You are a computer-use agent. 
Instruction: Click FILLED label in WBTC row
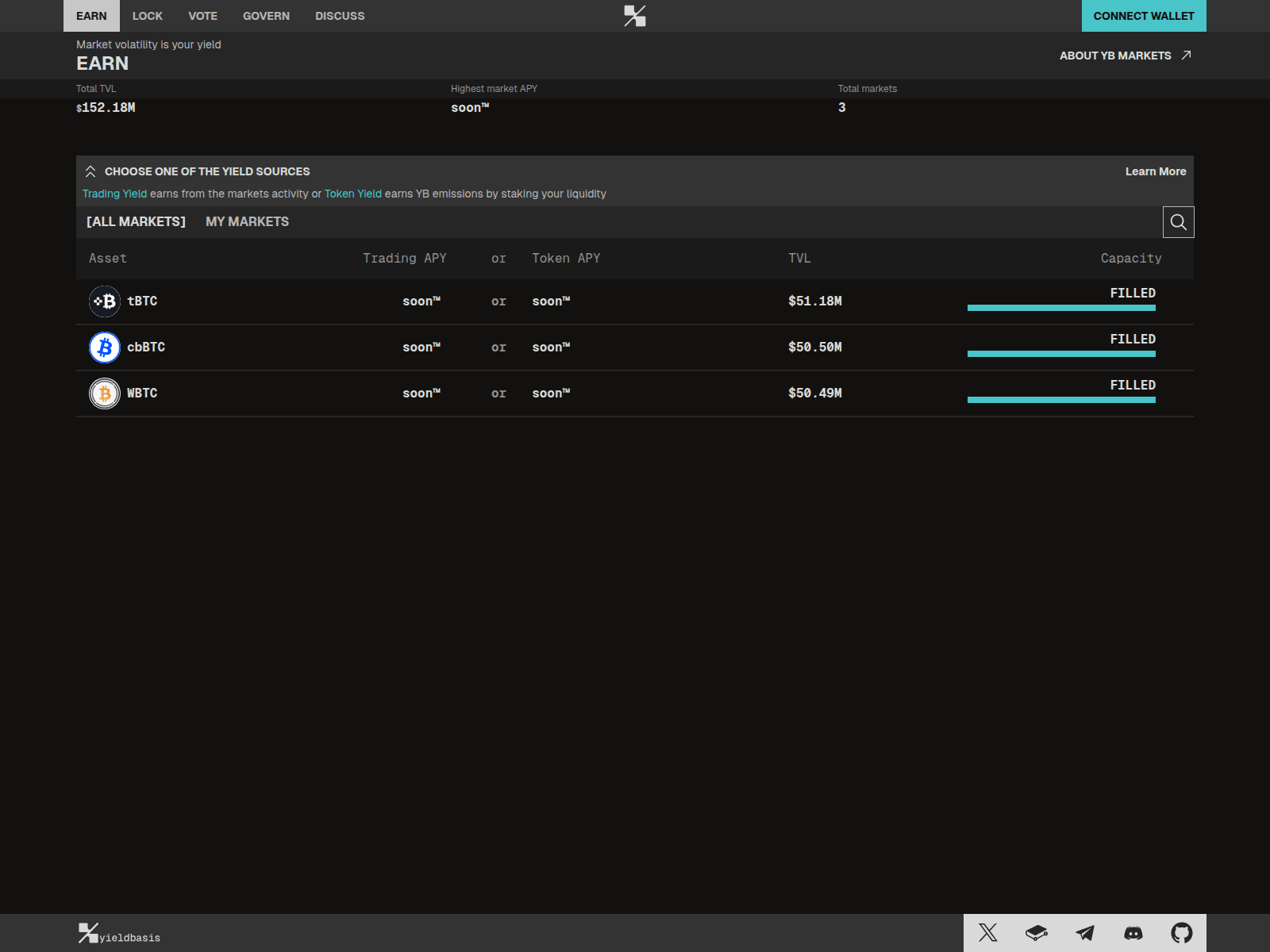click(x=1133, y=386)
